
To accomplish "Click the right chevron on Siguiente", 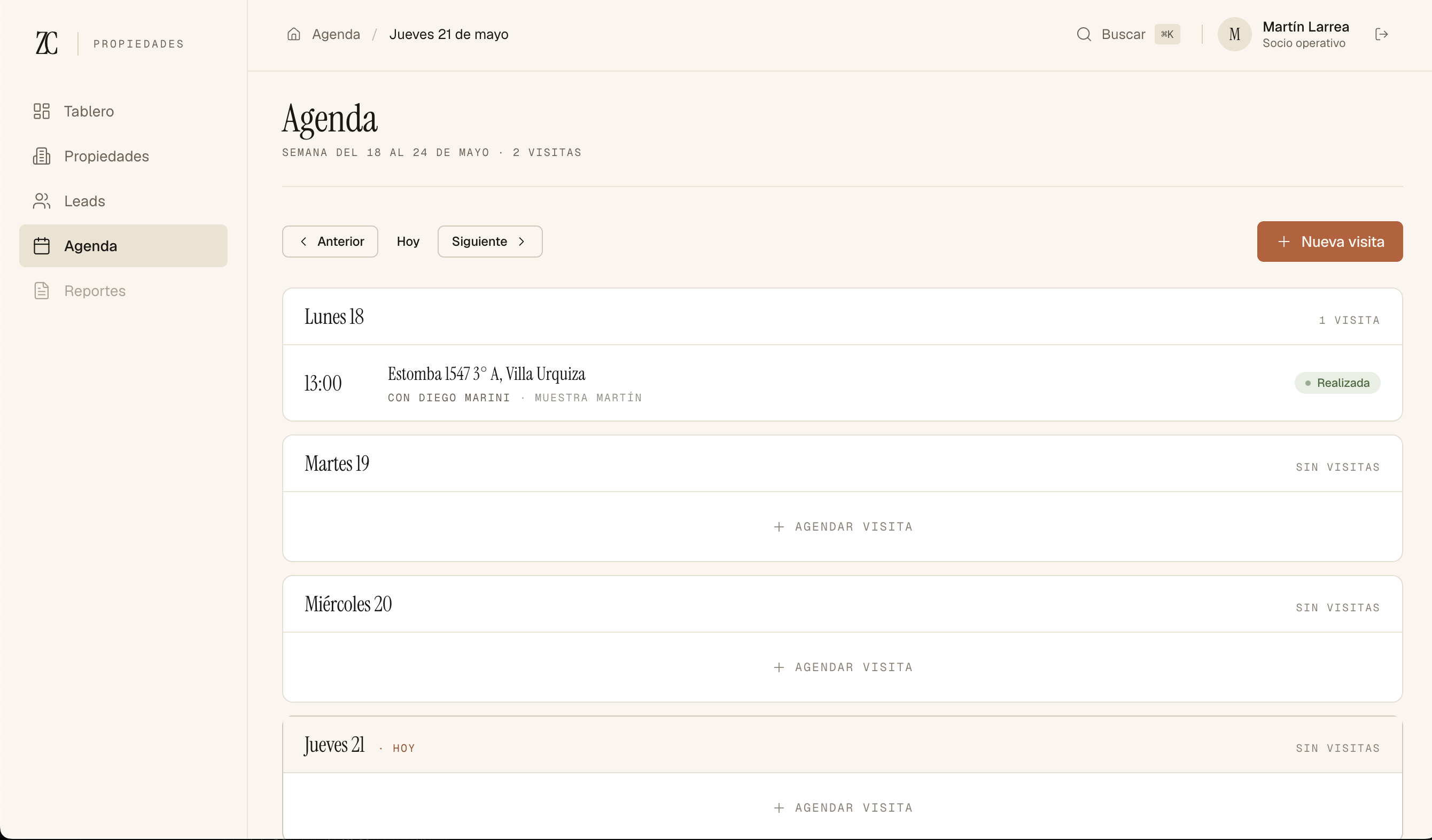I will (x=522, y=242).
